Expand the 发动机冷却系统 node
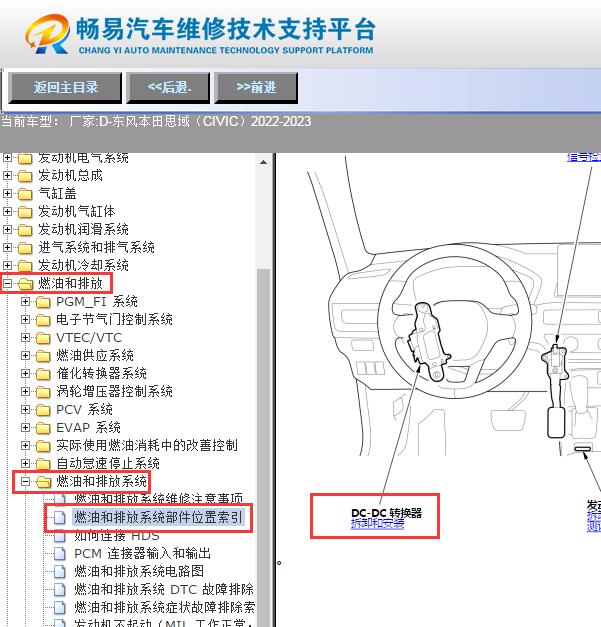 point(7,266)
